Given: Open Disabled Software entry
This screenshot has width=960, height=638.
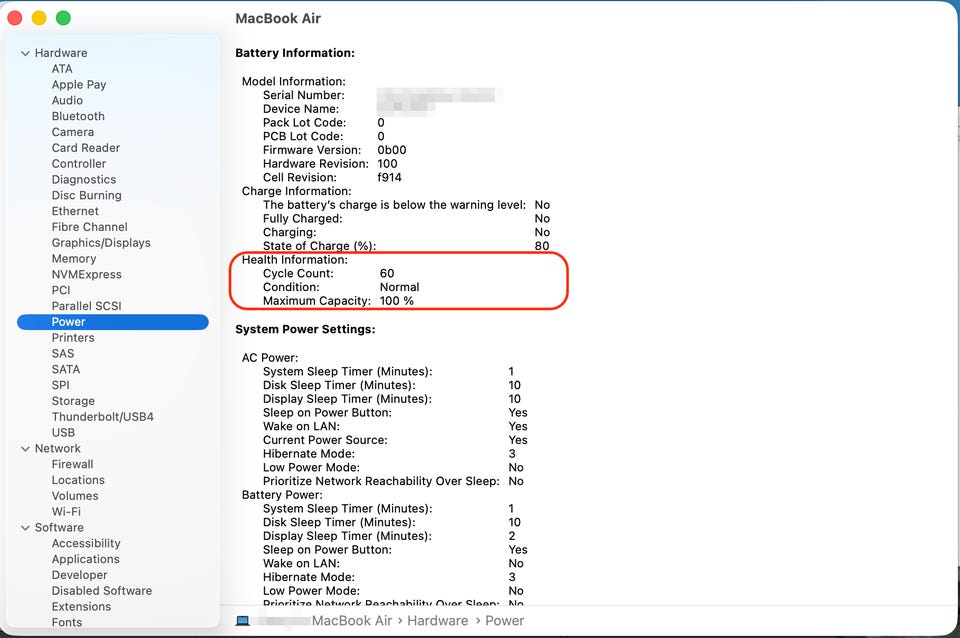Looking at the screenshot, I should click(x=102, y=591).
